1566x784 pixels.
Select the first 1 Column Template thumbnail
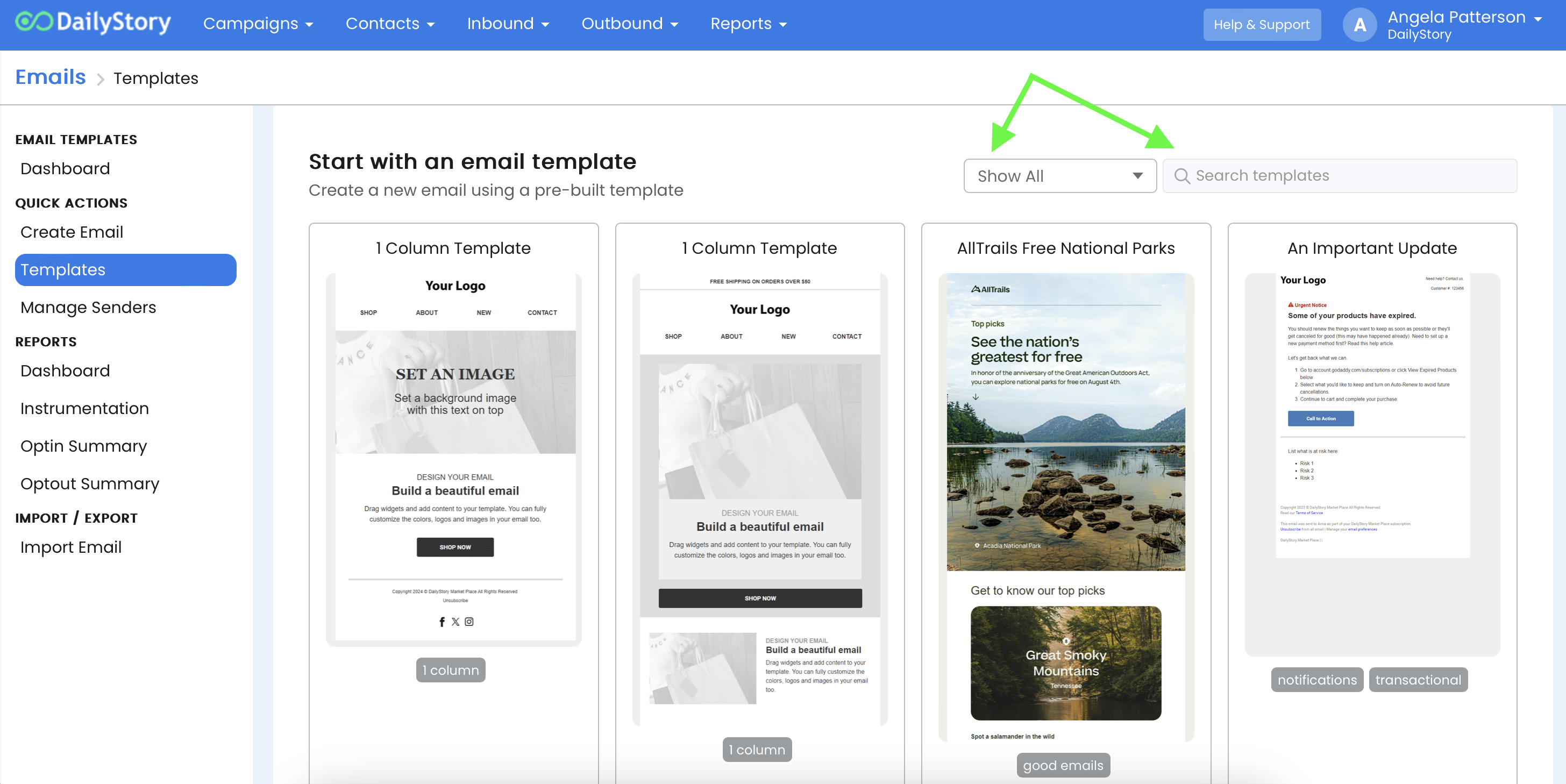pos(453,459)
